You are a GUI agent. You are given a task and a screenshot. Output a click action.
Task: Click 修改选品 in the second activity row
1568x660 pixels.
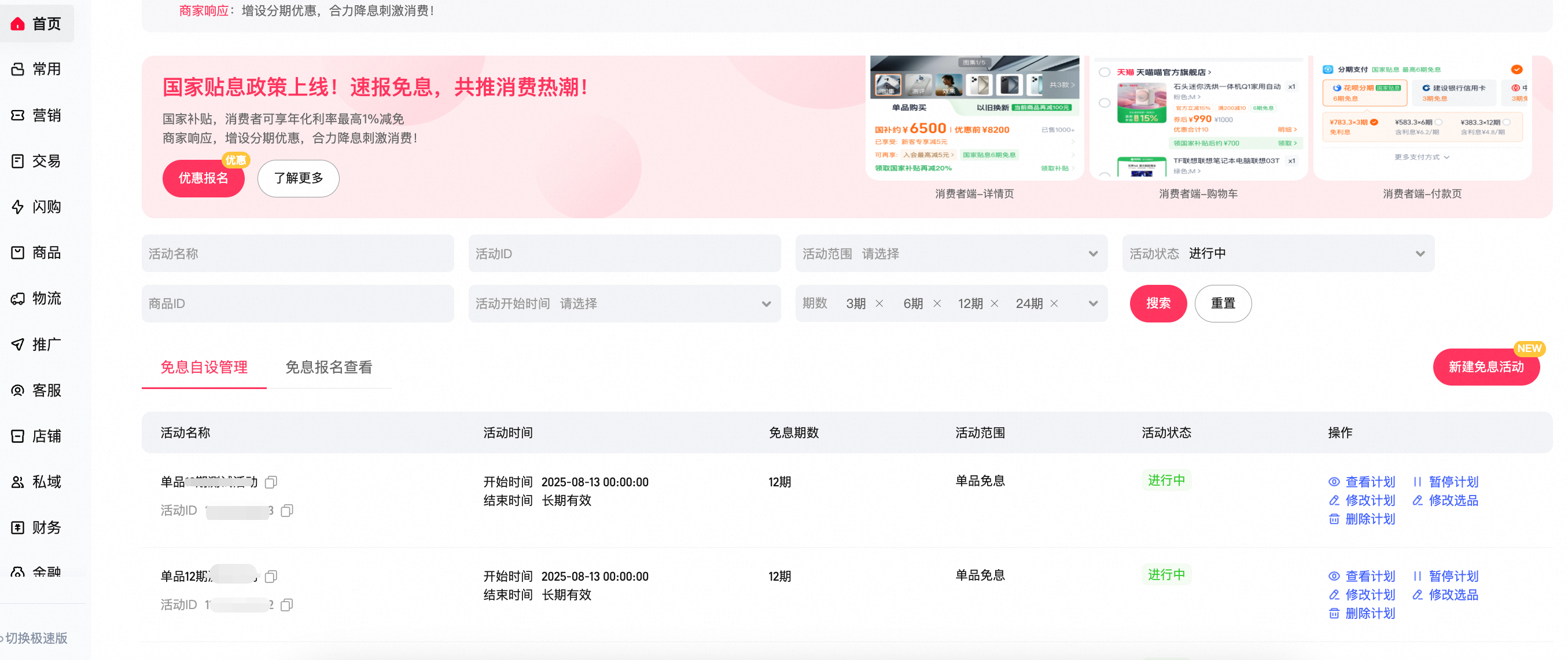[1445, 595]
